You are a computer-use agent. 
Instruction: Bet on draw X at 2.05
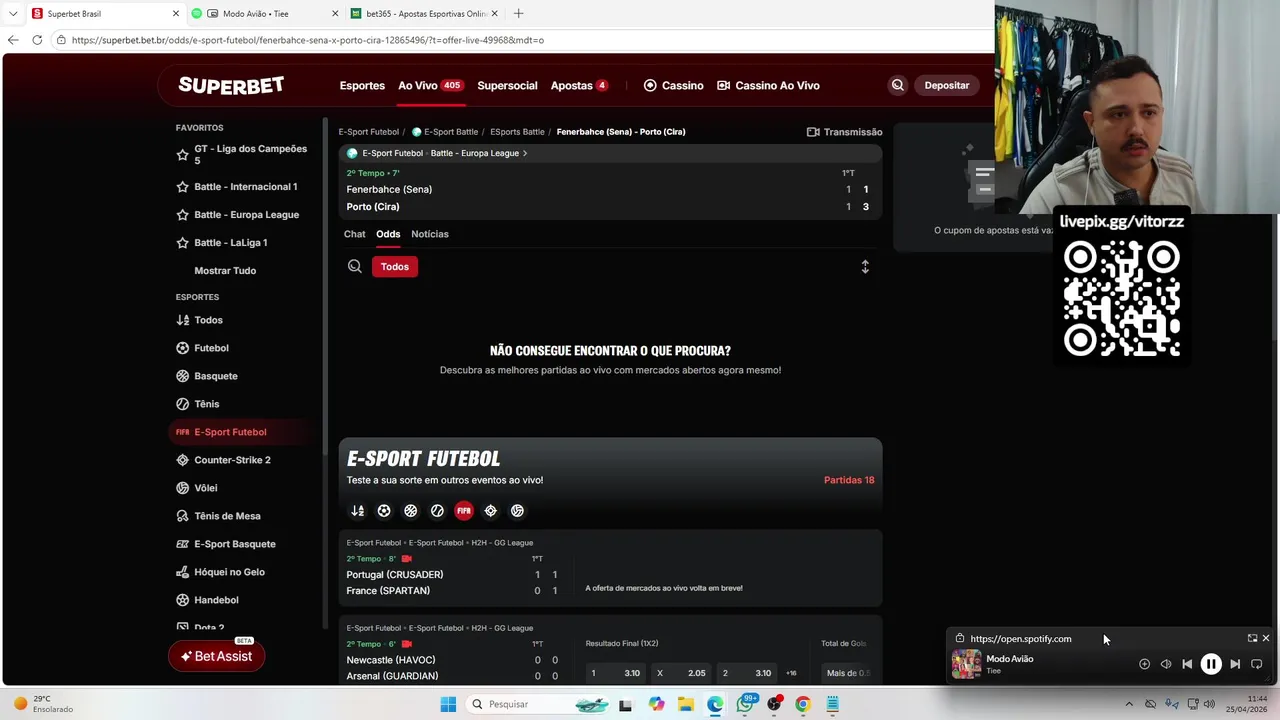coord(681,673)
